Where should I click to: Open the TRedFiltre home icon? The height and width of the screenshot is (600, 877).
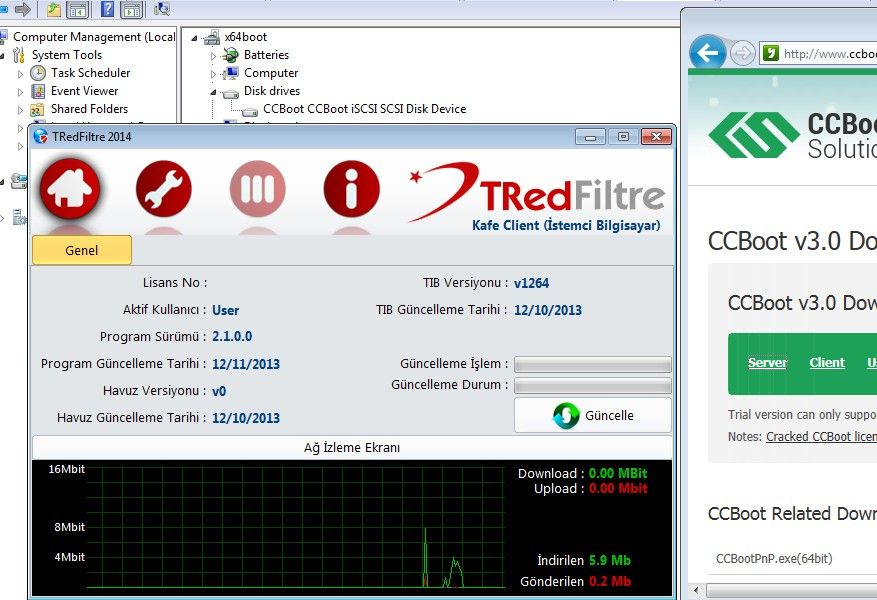tap(70, 188)
